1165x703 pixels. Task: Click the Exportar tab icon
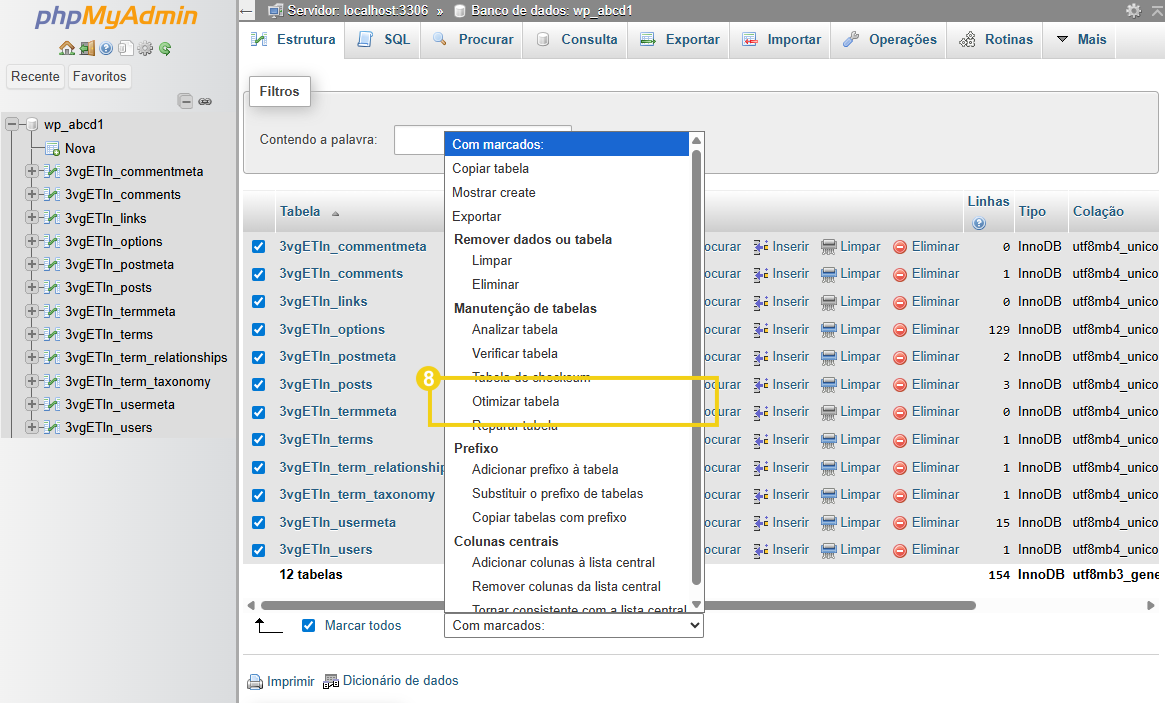(x=649, y=40)
